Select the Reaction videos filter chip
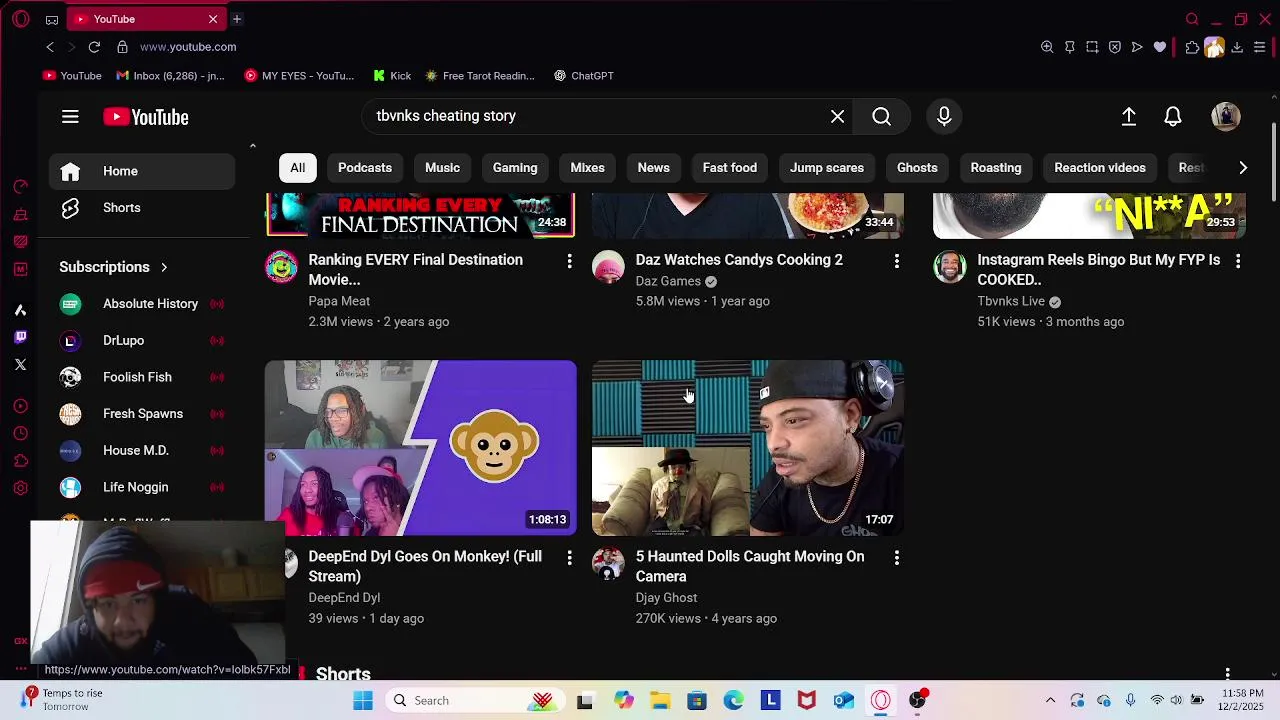 [x=1100, y=168]
